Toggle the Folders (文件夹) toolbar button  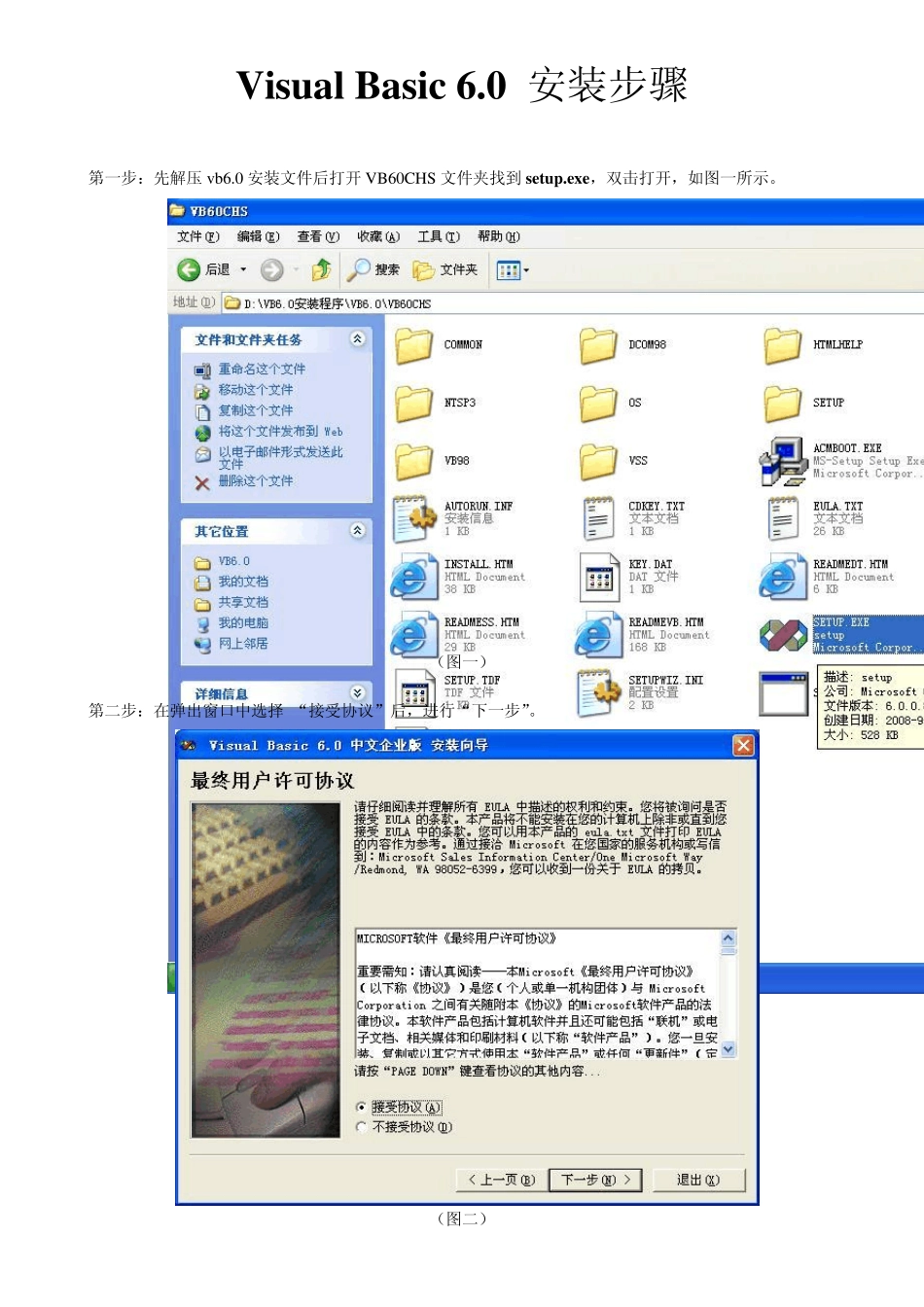click(x=445, y=269)
